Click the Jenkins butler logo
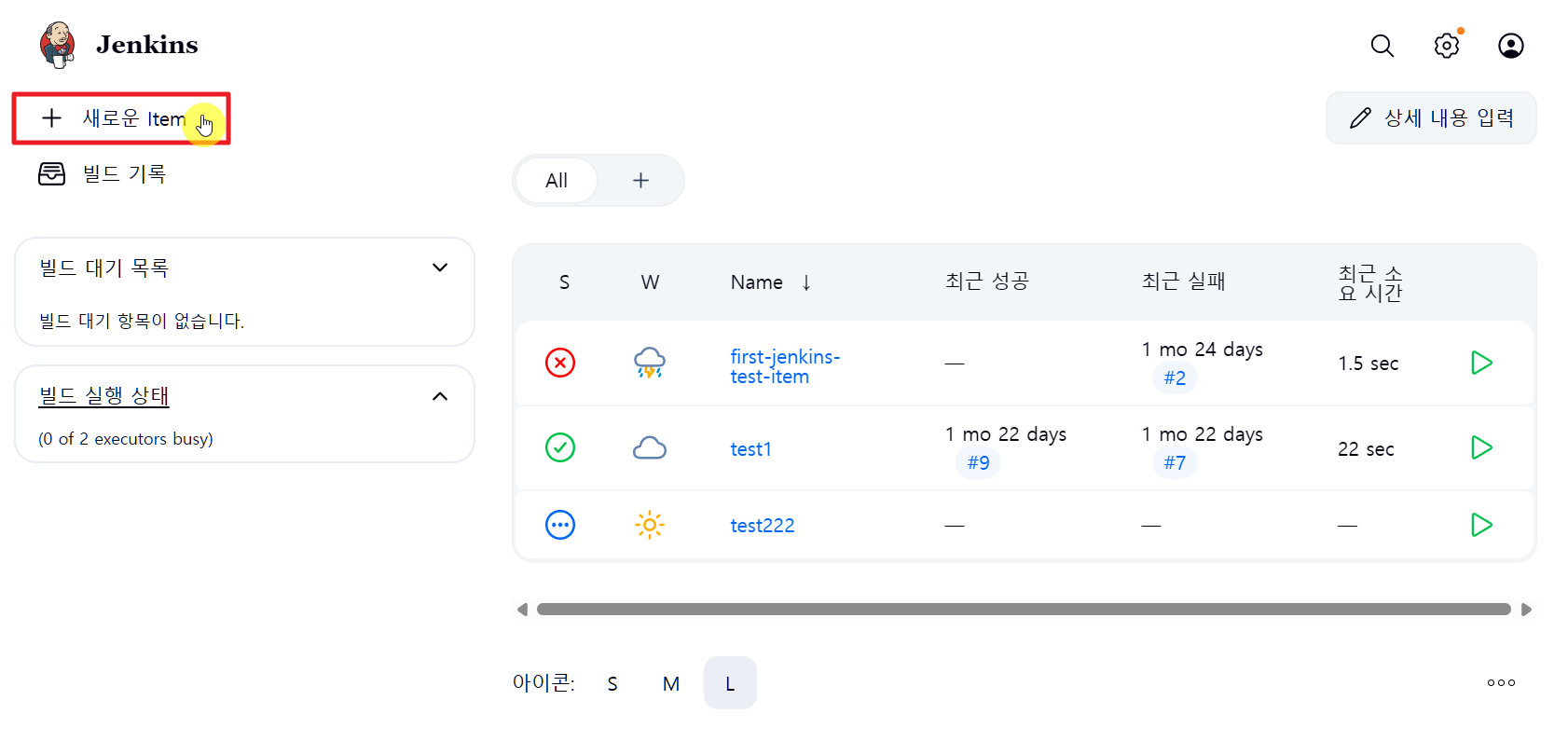The height and width of the screenshot is (755, 1568). tap(57, 45)
